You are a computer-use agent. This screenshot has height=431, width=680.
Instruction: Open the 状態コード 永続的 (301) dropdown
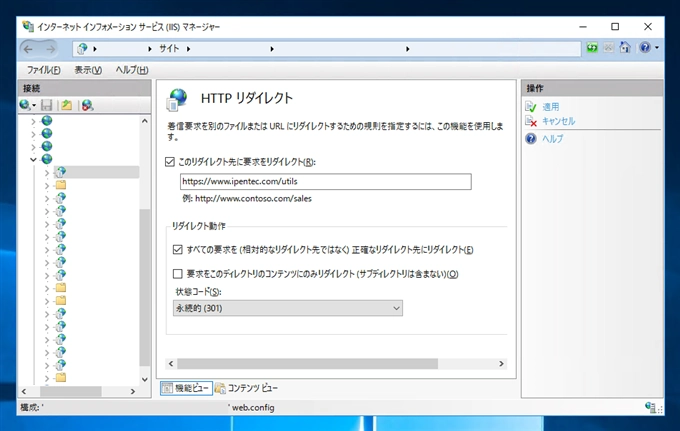(288, 308)
